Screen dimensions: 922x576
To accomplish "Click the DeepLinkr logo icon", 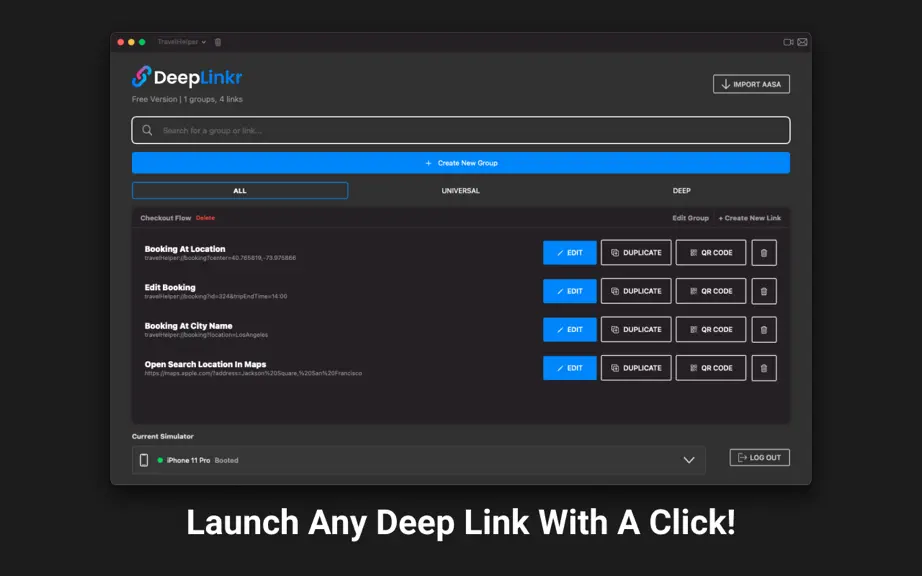I will point(141,76).
